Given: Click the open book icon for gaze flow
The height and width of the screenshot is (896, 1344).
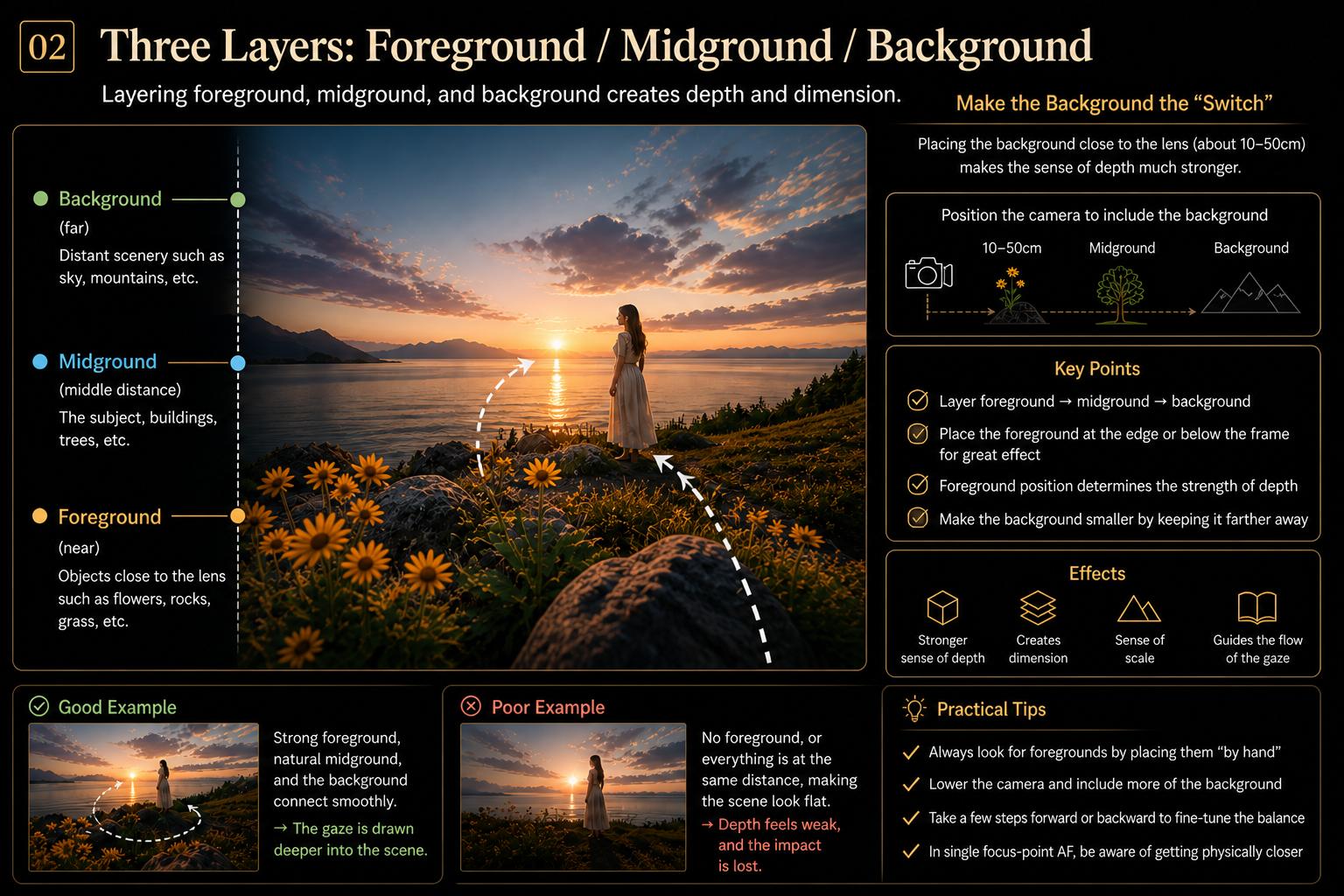Looking at the screenshot, I should tap(1257, 607).
